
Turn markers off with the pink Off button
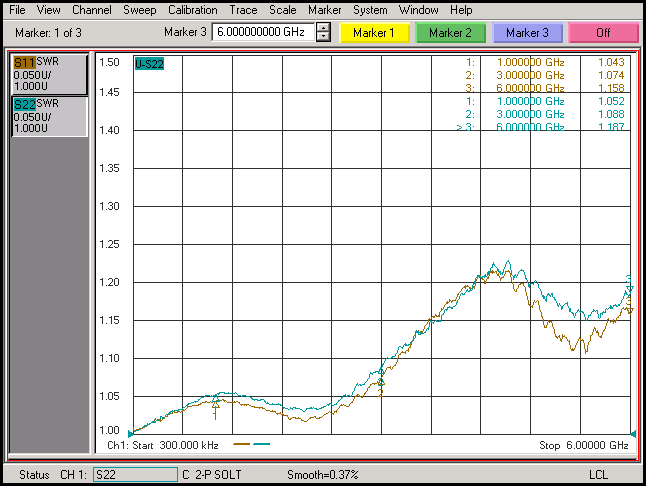(603, 33)
